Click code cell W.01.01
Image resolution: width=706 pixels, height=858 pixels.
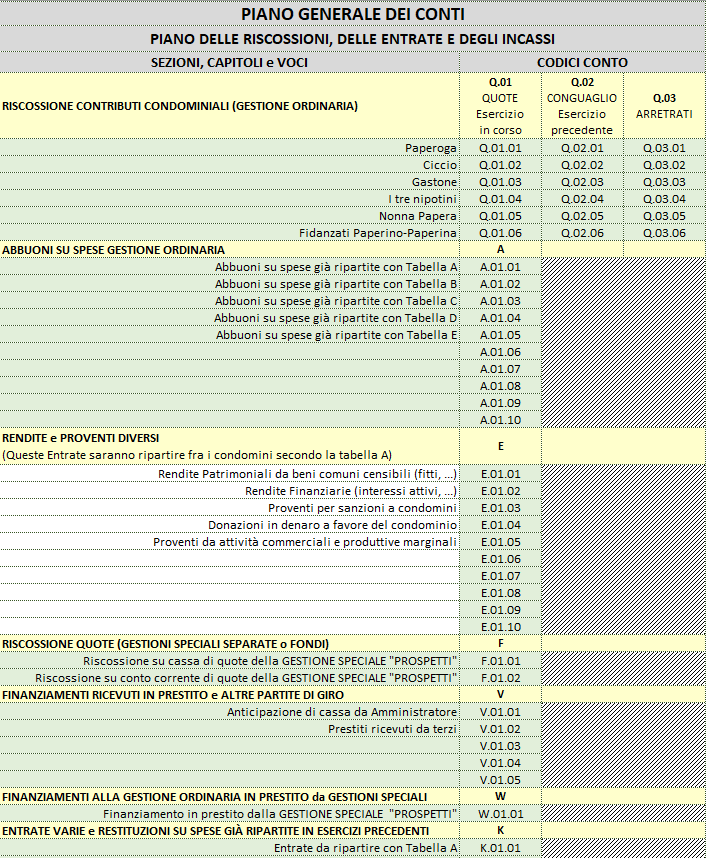[500, 813]
